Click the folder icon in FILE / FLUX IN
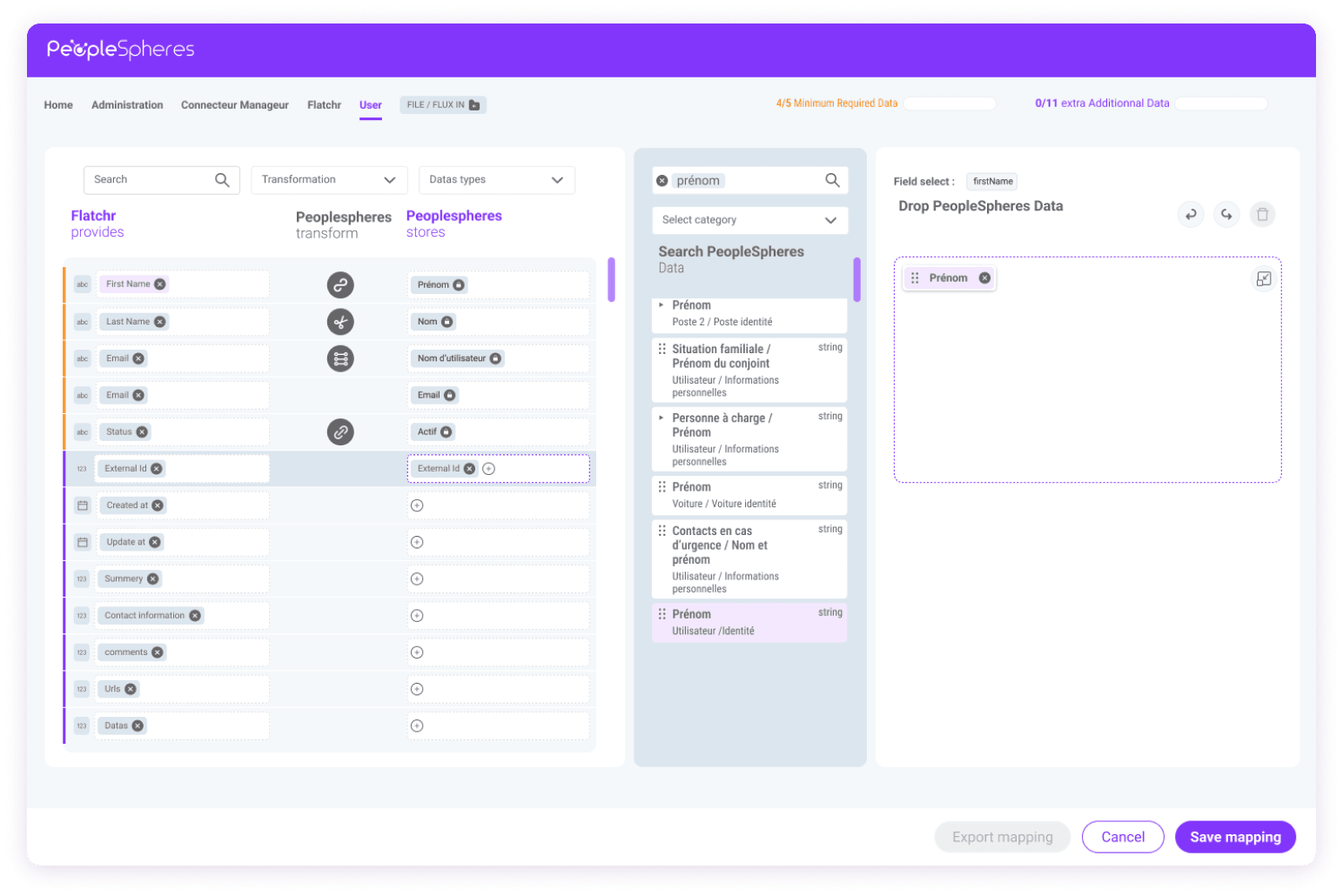This screenshot has width=1343, height=896. [474, 105]
